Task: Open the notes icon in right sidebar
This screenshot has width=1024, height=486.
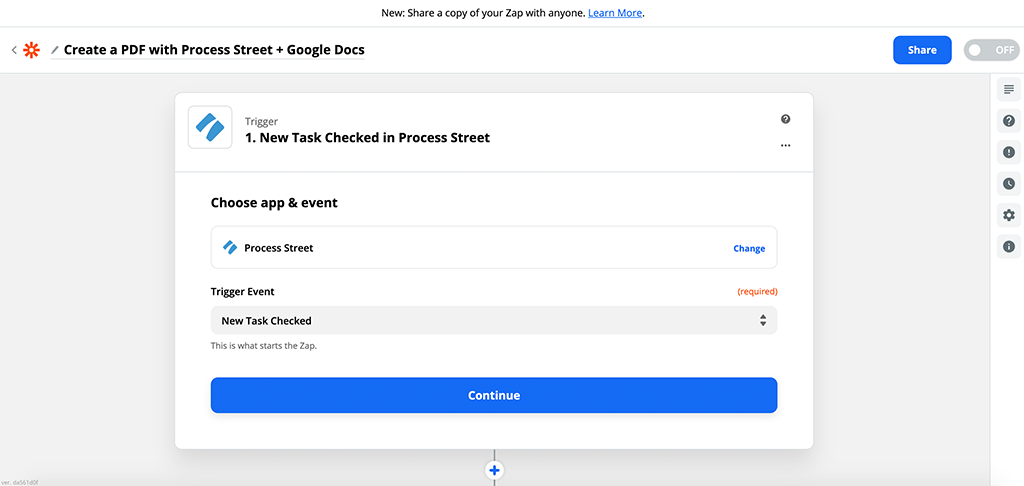Action: (x=1008, y=90)
